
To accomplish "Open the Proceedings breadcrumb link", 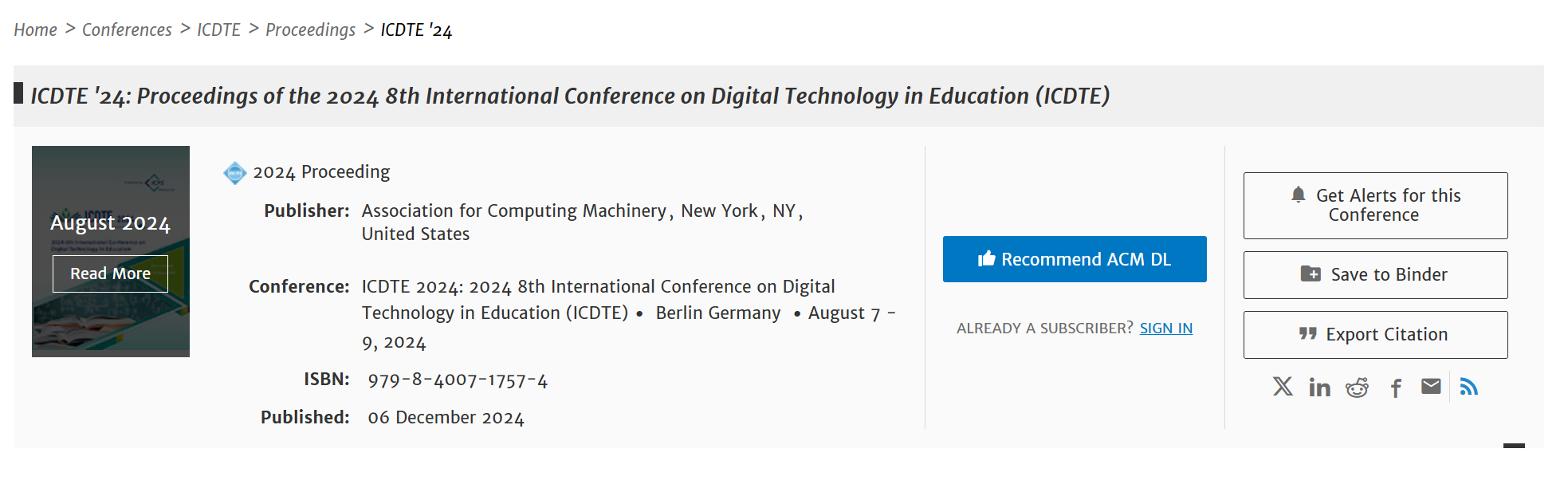I will pyautogui.click(x=310, y=30).
